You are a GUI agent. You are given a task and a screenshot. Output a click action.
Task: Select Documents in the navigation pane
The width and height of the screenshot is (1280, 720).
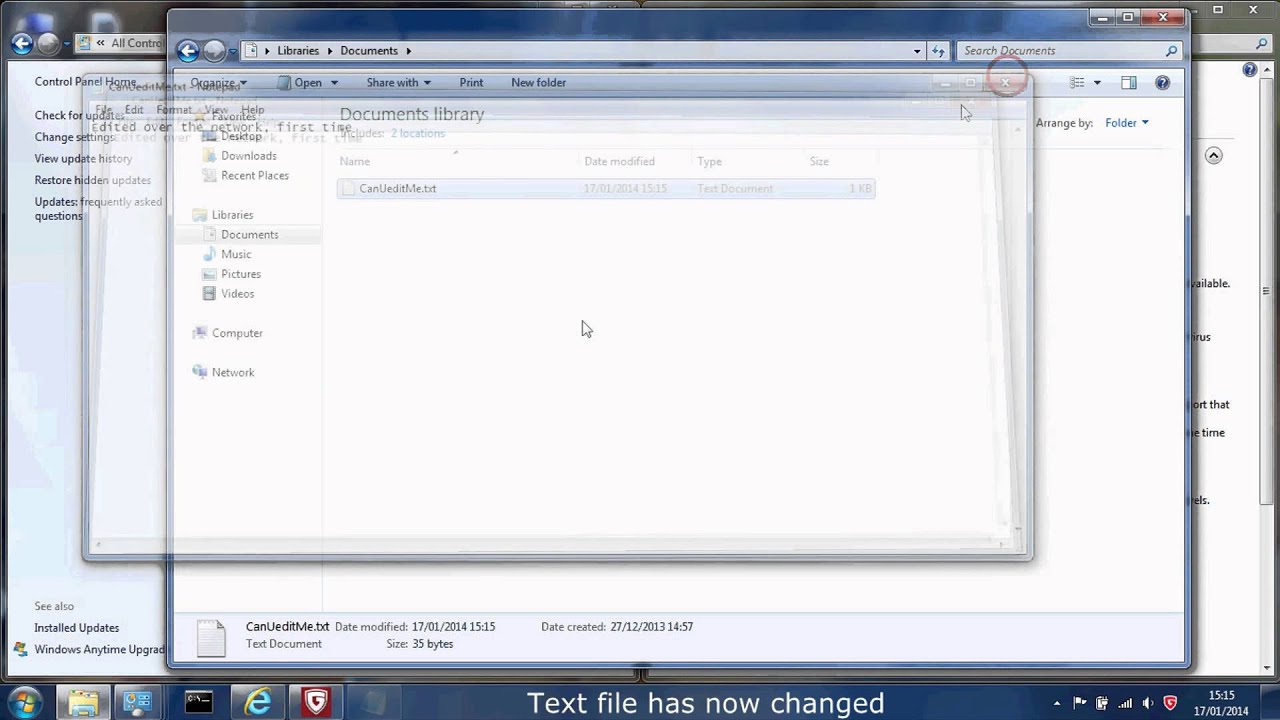click(249, 234)
